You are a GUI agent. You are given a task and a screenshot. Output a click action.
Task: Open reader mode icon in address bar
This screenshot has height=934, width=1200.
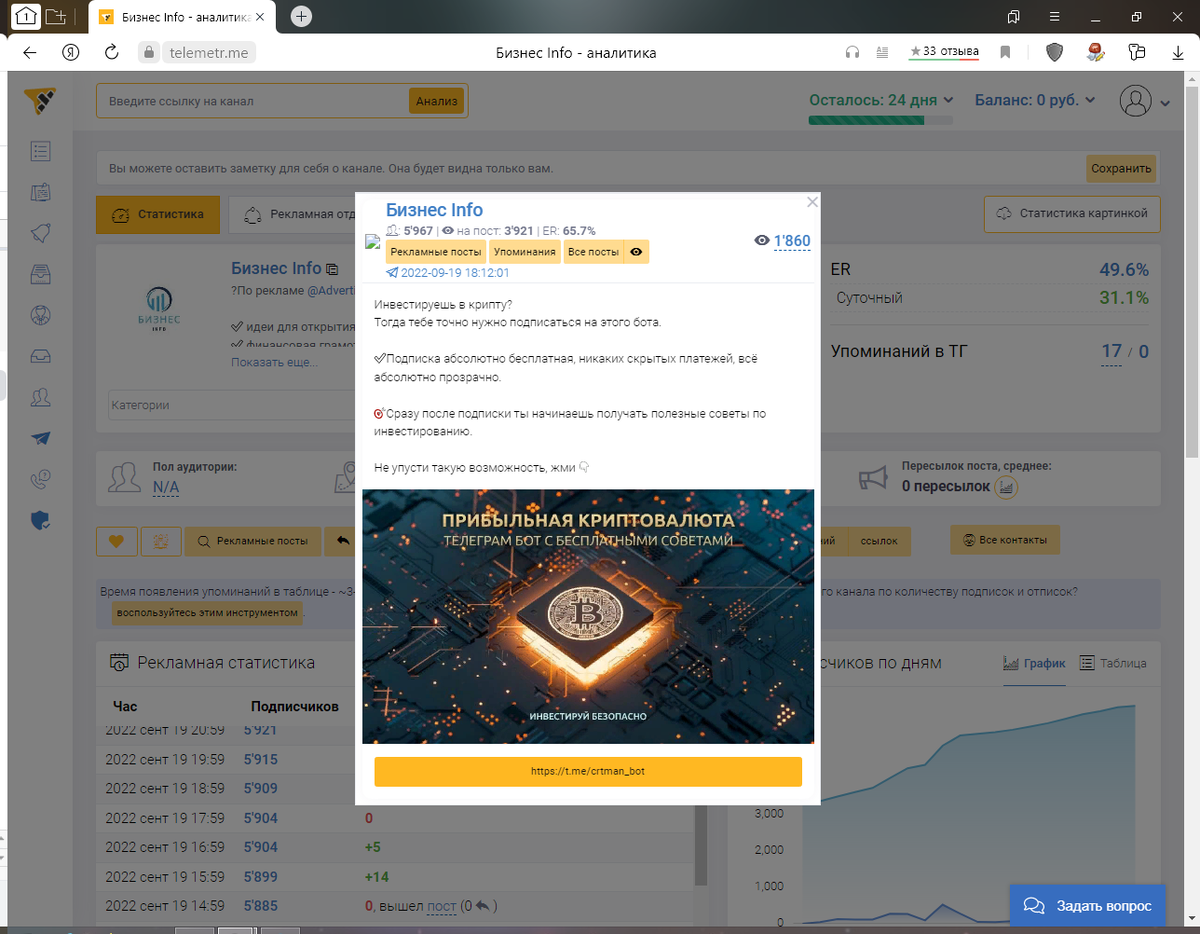pos(881,52)
